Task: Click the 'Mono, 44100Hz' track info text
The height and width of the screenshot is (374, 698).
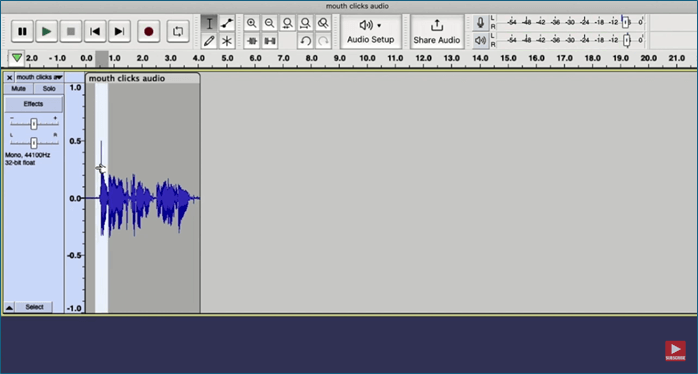Action: 28,155
